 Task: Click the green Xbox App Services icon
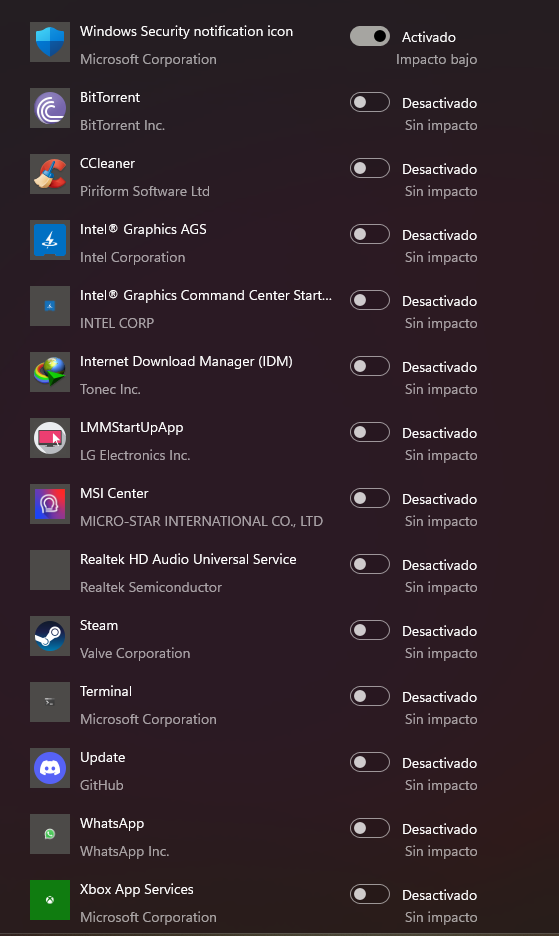[x=50, y=900]
